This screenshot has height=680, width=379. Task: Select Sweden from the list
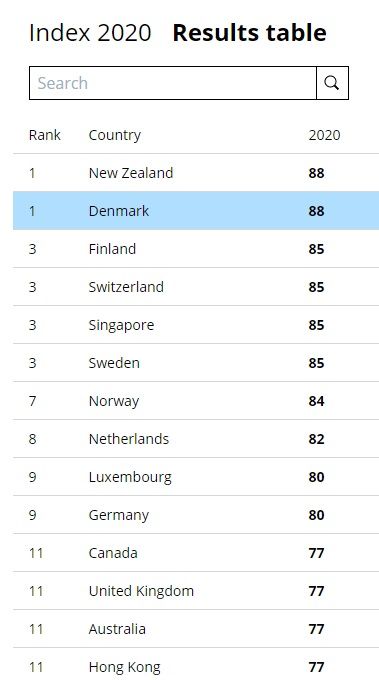tap(196, 363)
